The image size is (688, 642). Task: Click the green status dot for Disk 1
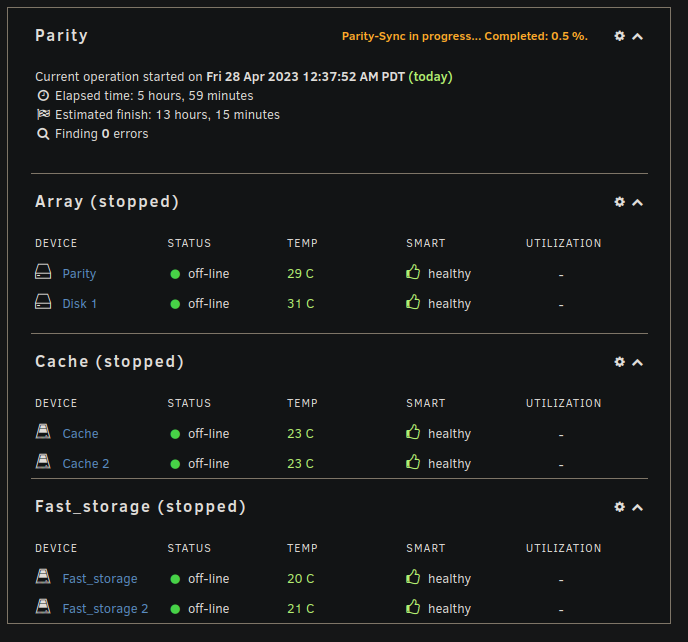coord(175,304)
